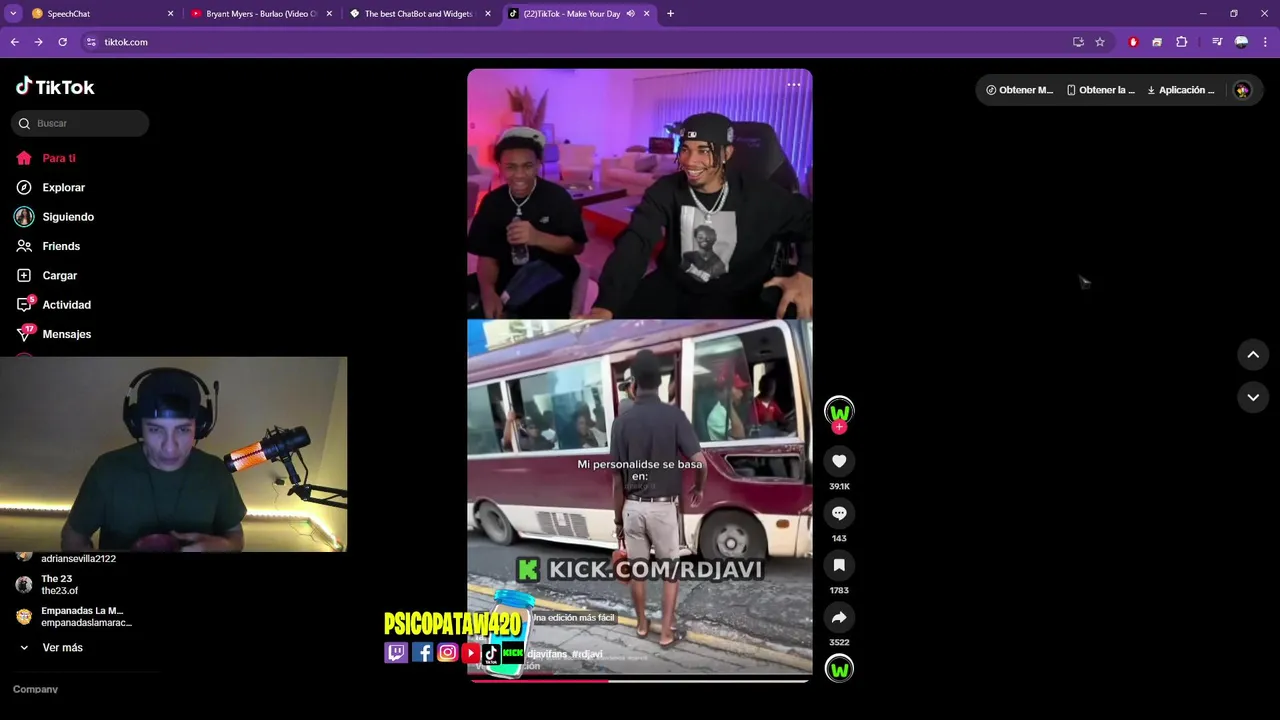
Task: Open the Chrome extensions puzzle icon
Action: [x=1182, y=42]
